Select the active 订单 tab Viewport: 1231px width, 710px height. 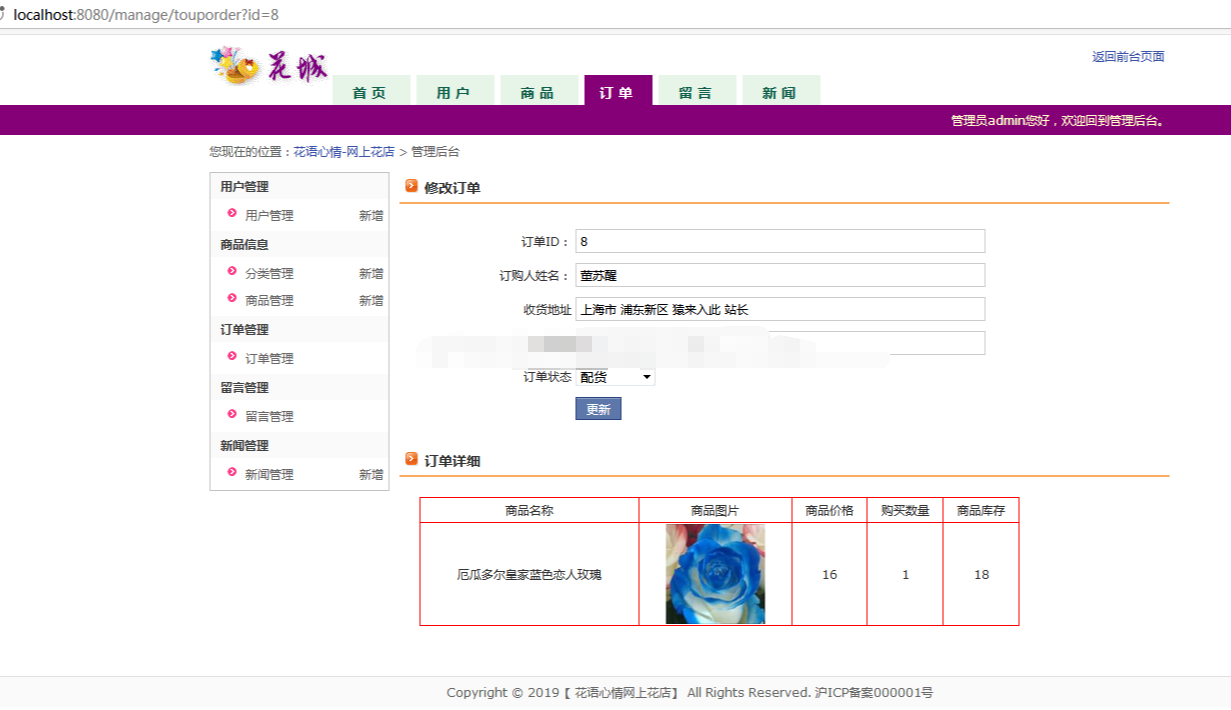click(618, 91)
